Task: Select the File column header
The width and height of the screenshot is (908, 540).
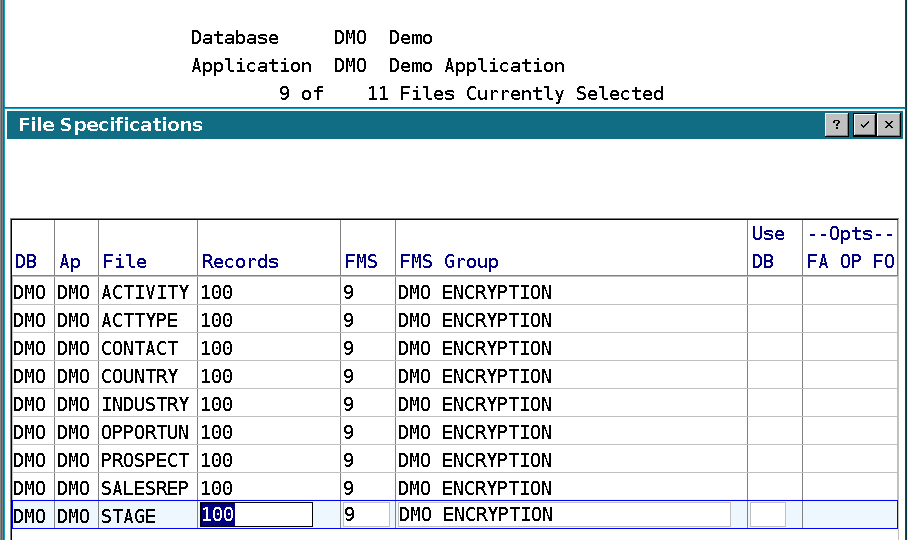Action: [x=125, y=262]
